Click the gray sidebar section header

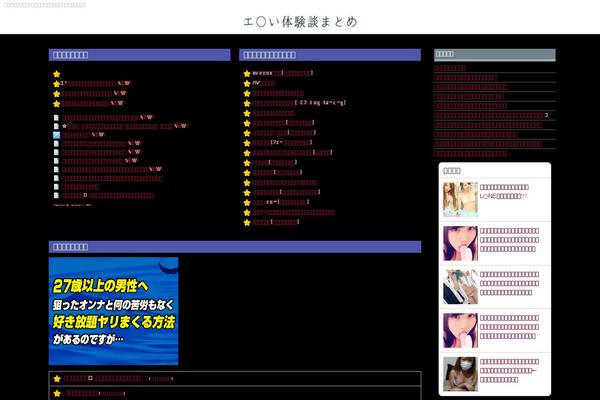494,54
